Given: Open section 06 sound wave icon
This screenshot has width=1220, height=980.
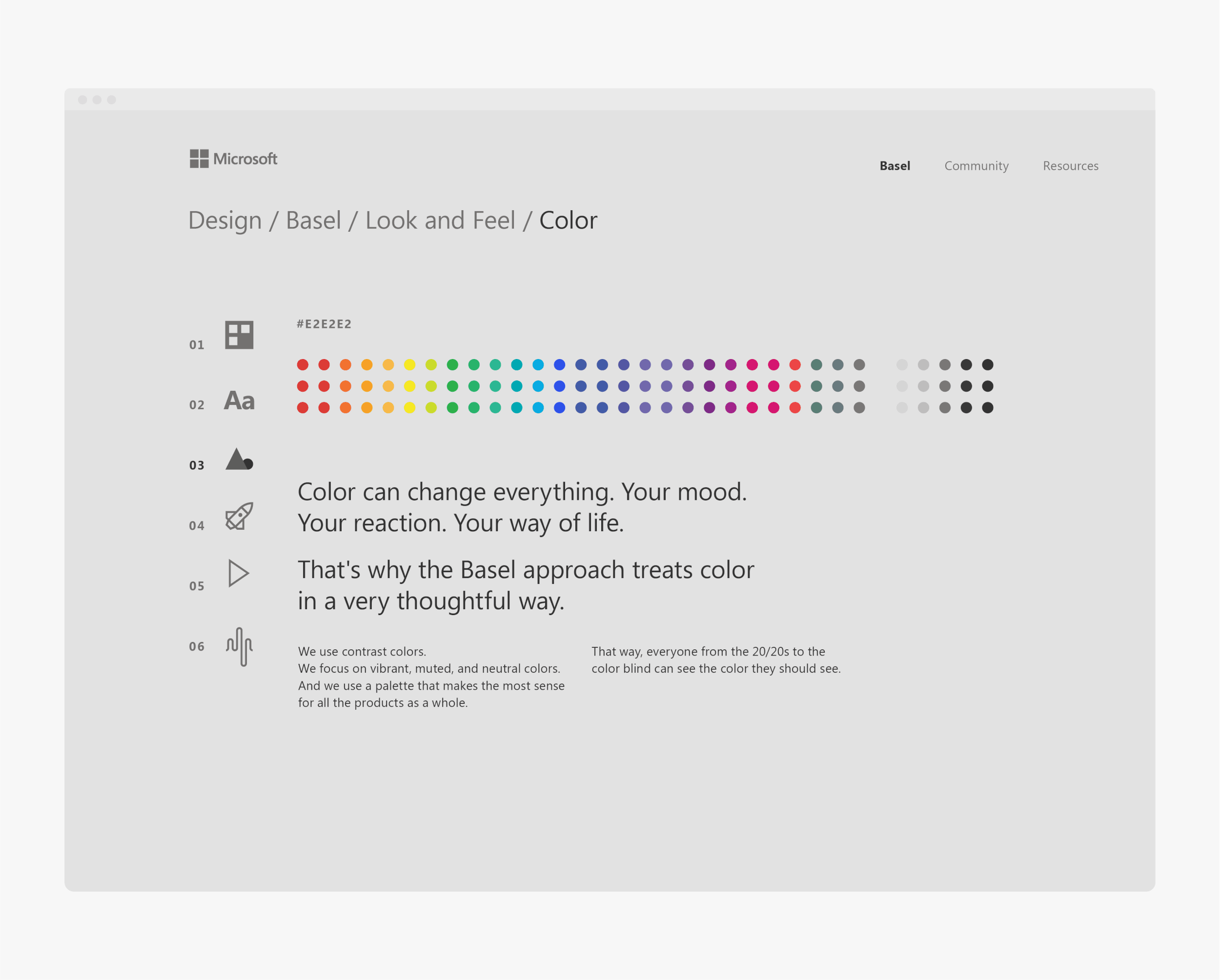Looking at the screenshot, I should coord(239,647).
